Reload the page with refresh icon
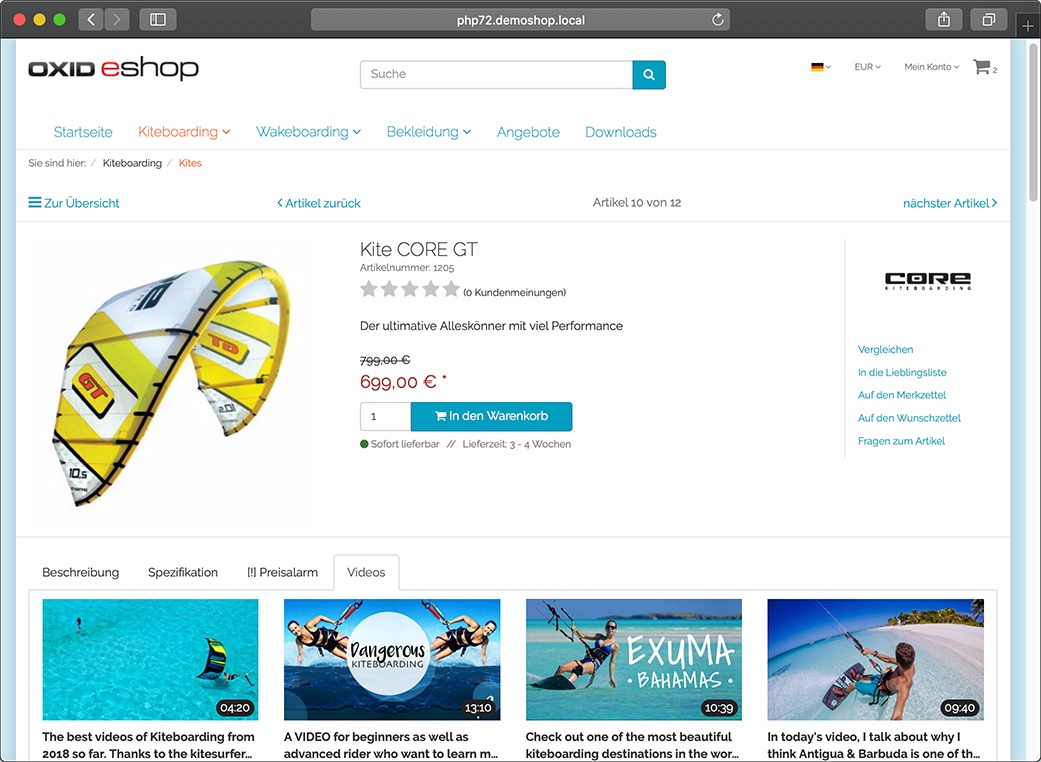Viewport: 1041px width, 762px height. pyautogui.click(x=718, y=20)
